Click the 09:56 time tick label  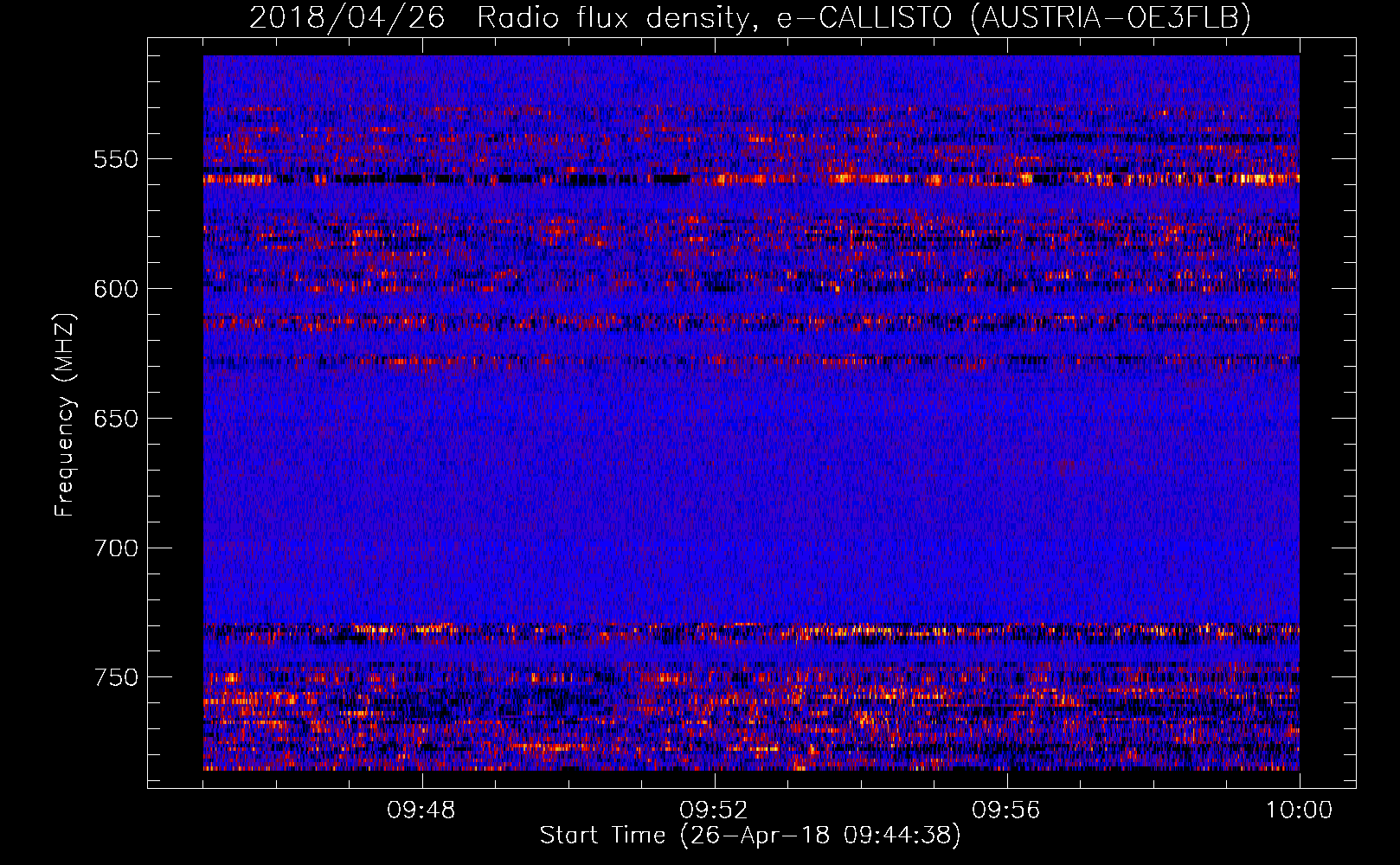[1006, 811]
